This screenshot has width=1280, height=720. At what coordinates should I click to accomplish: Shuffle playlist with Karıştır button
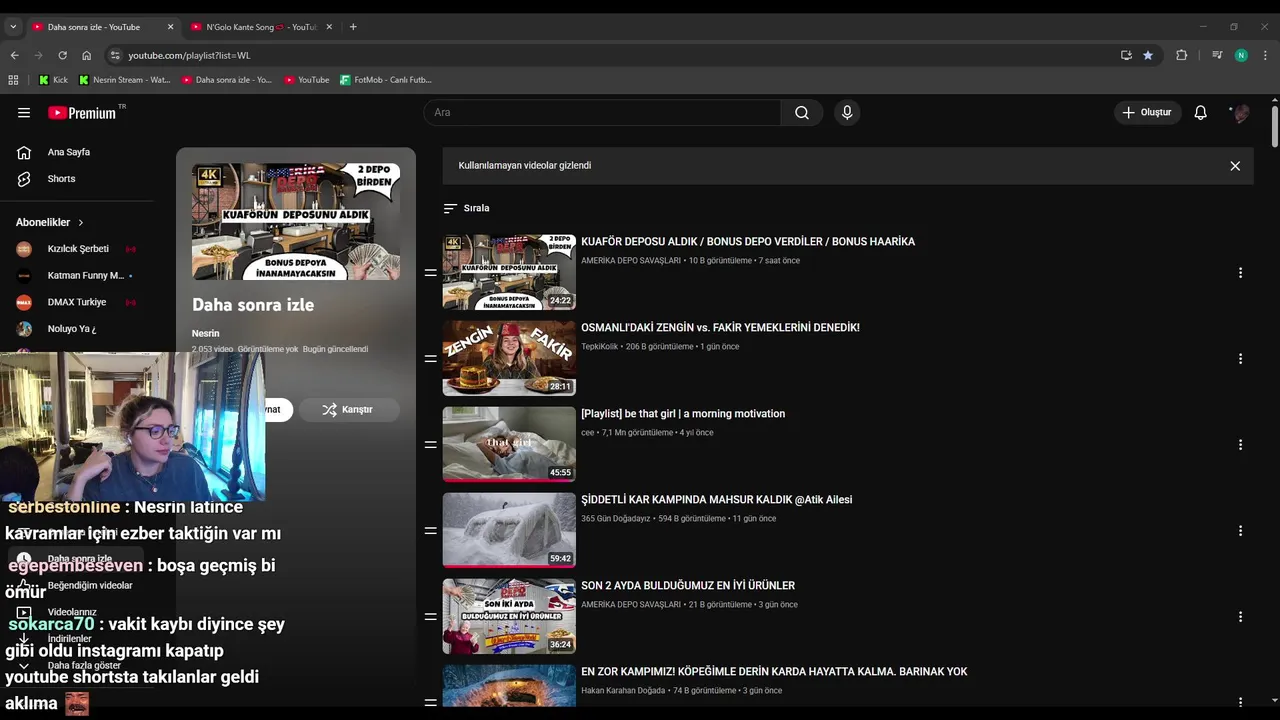coord(348,409)
